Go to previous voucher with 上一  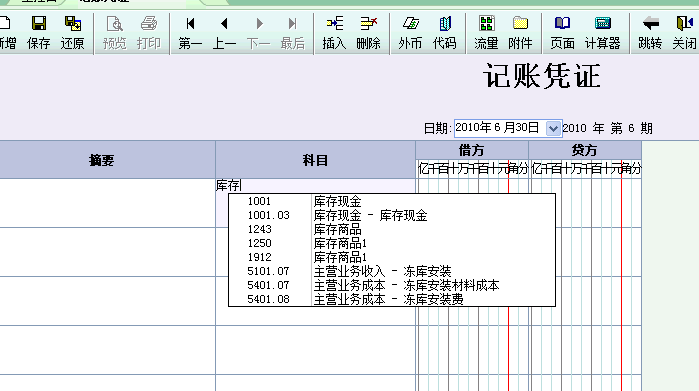(x=224, y=33)
